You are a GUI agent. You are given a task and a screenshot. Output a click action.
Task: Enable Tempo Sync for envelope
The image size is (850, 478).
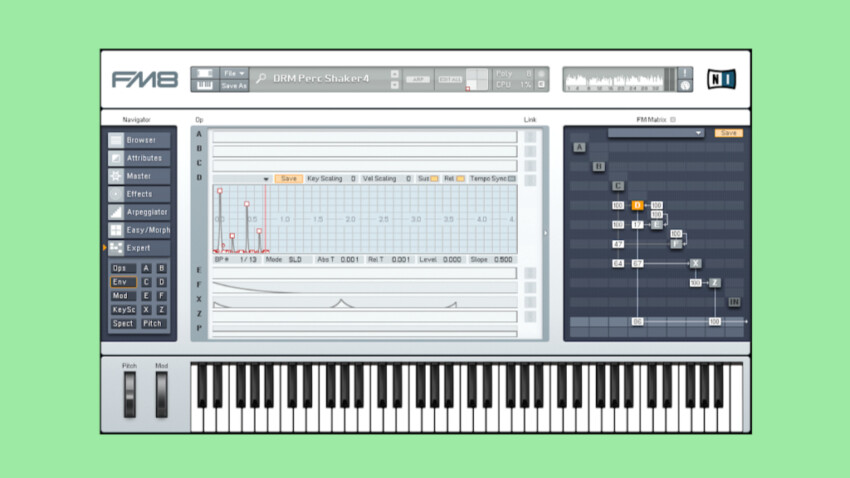[512, 178]
